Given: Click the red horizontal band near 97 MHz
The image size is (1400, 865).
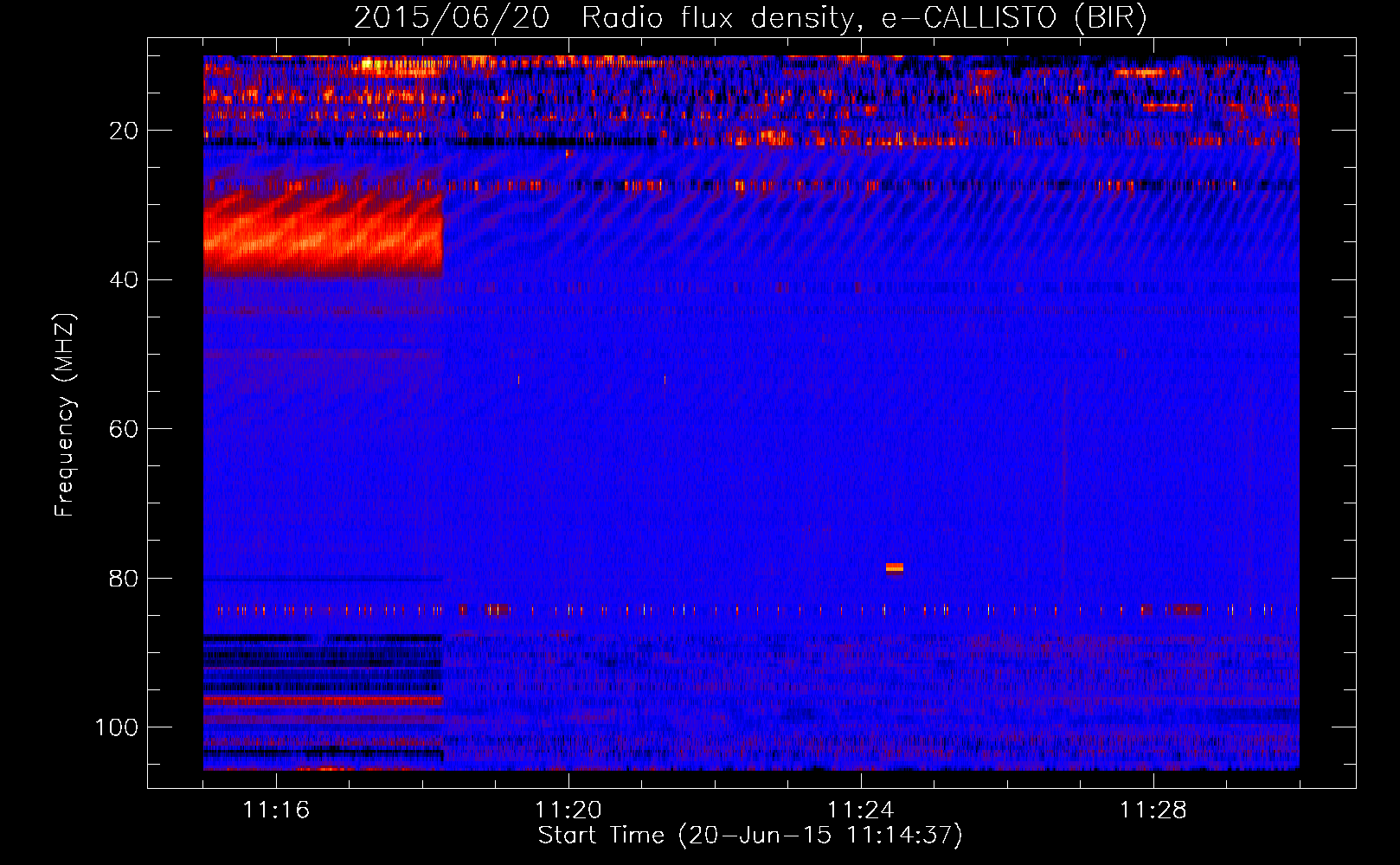Looking at the screenshot, I should point(324,700).
